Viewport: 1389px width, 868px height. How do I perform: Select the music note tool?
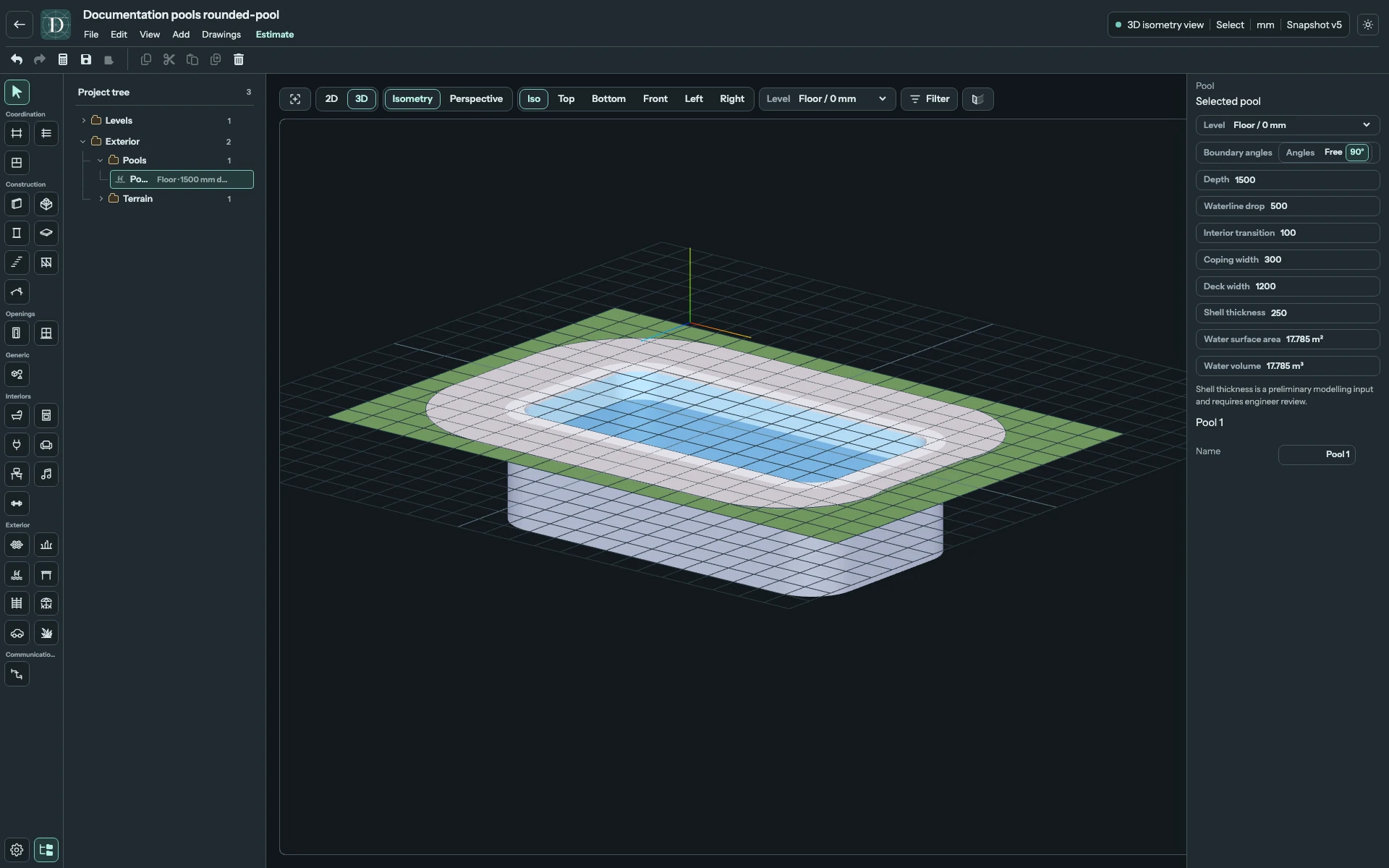[46, 475]
